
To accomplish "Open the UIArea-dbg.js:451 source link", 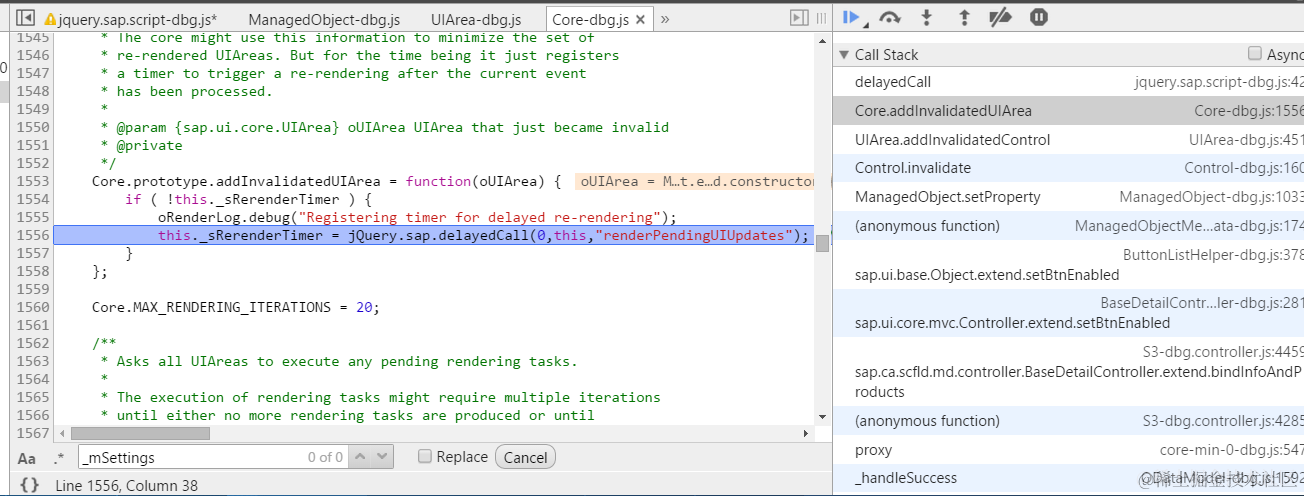I will (x=1246, y=140).
